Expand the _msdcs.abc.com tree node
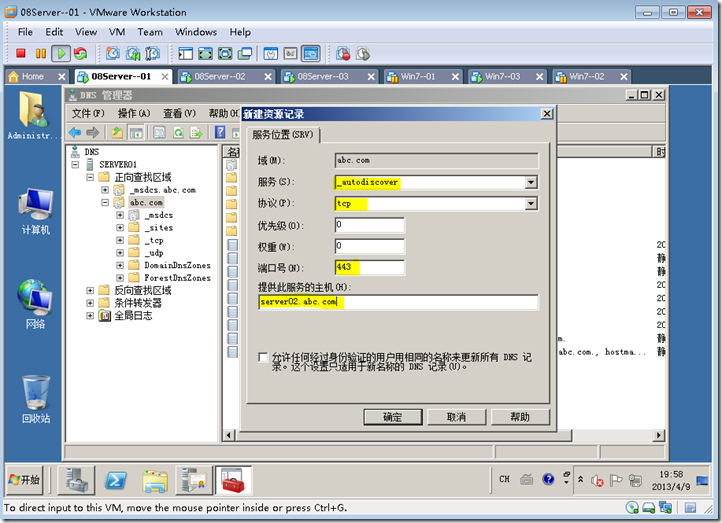Image resolution: width=722 pixels, height=523 pixels. [105, 190]
